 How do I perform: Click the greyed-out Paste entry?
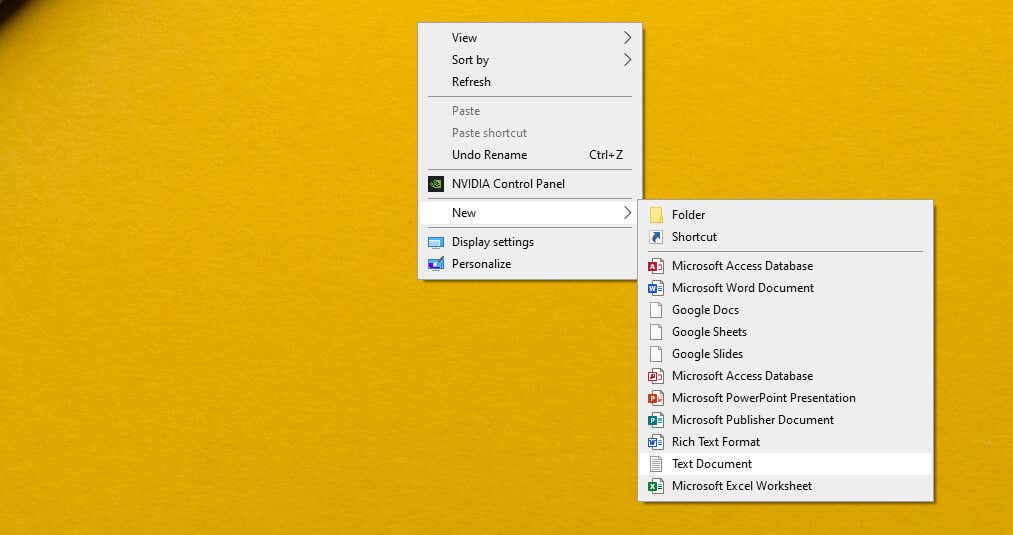(530, 111)
